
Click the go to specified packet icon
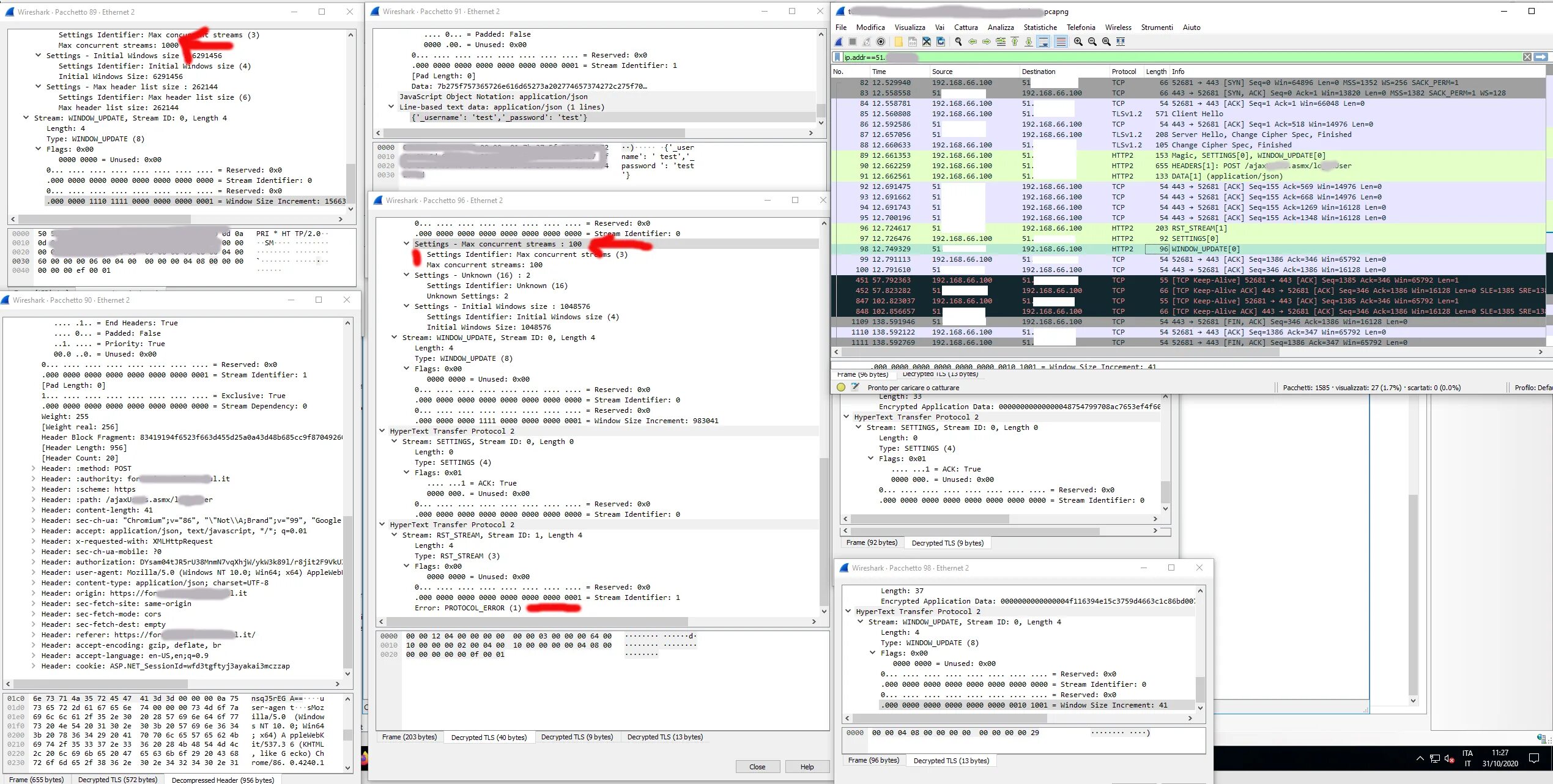point(1001,42)
